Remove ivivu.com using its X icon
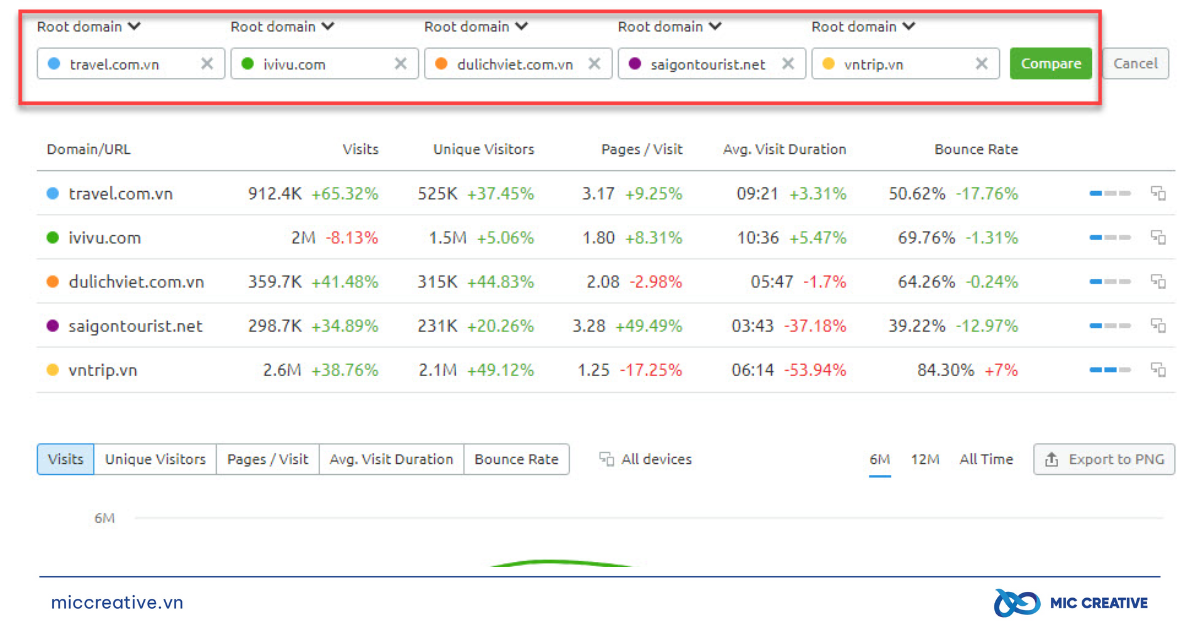 coord(400,64)
